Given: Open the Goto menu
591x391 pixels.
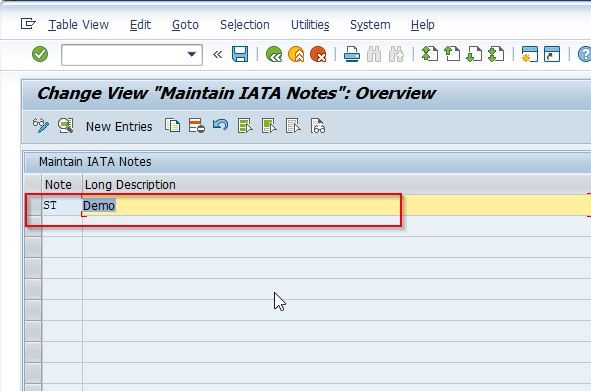Looking at the screenshot, I should click(185, 25).
